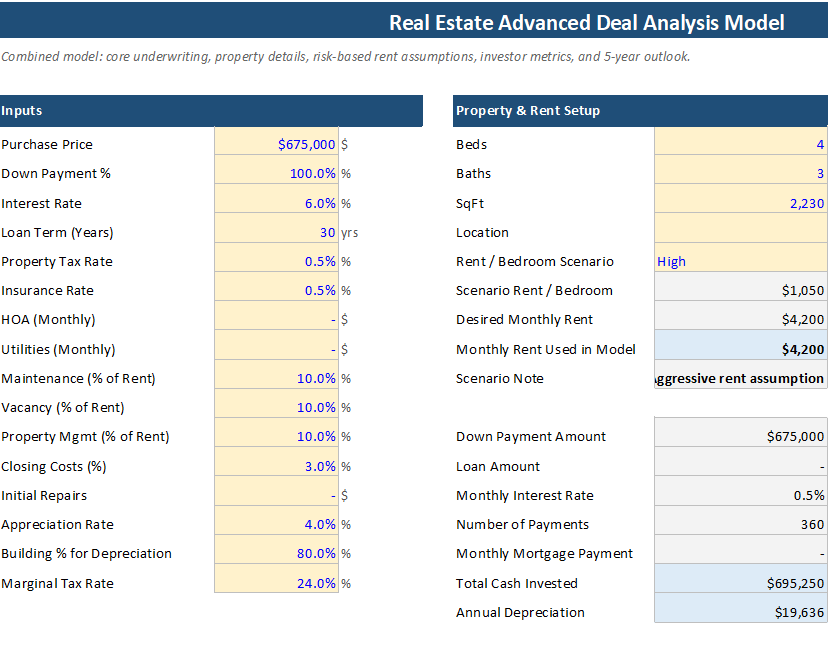The image size is (830, 649).
Task: Select the Beds input cell
Action: tap(741, 144)
